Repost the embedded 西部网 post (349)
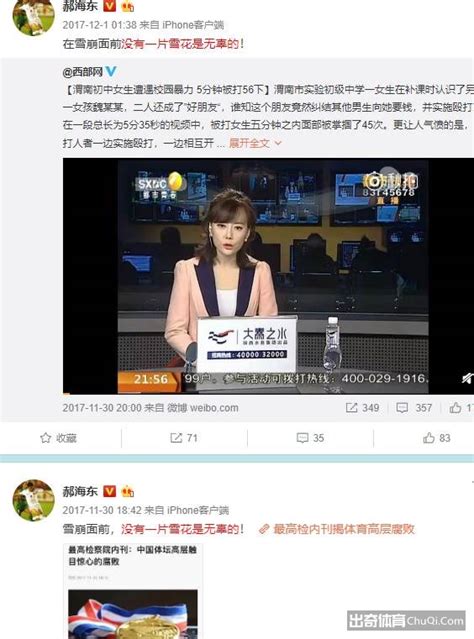Image resolution: width=474 pixels, height=639 pixels. tap(362, 408)
